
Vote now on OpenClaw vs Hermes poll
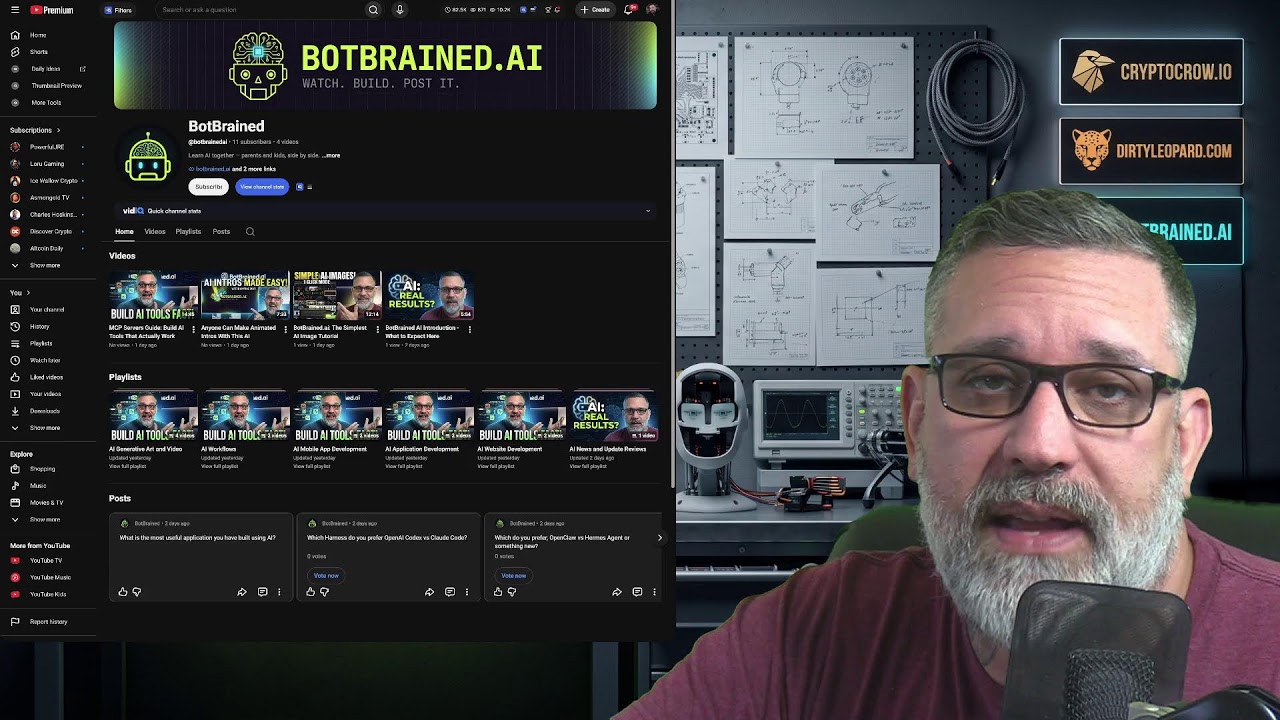[x=514, y=576]
